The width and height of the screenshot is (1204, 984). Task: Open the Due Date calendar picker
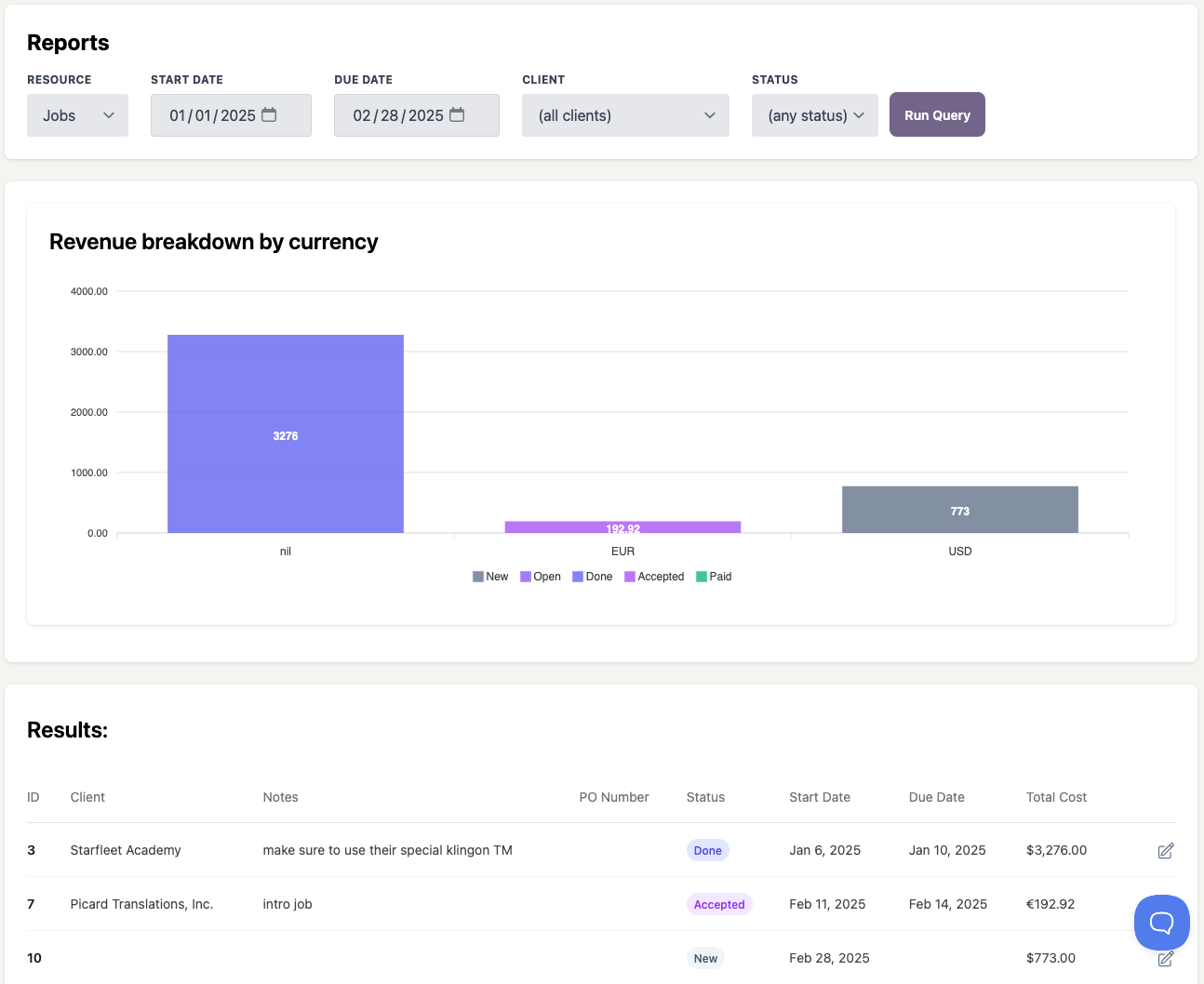[456, 113]
